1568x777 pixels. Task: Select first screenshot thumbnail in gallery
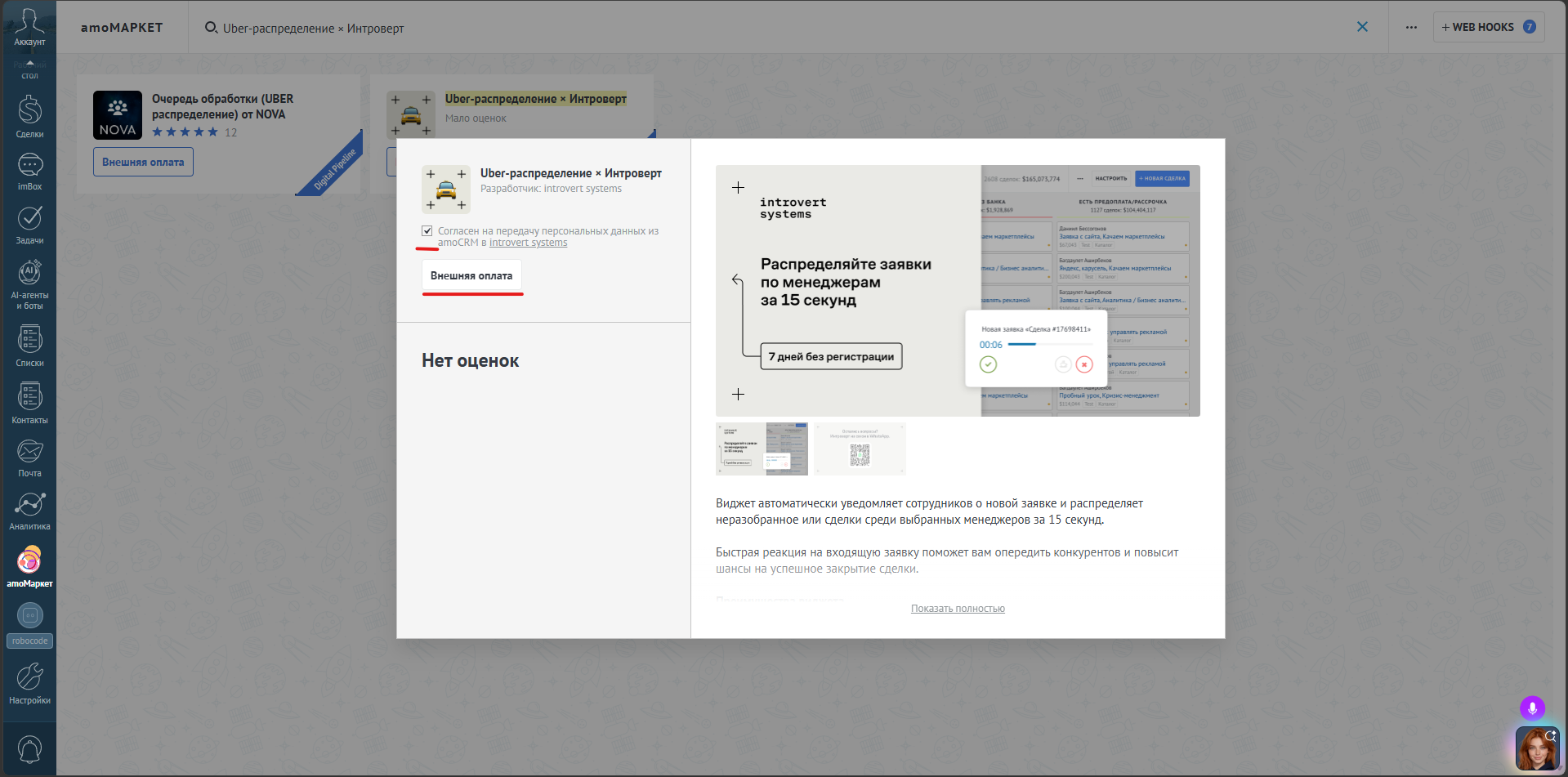[762, 449]
